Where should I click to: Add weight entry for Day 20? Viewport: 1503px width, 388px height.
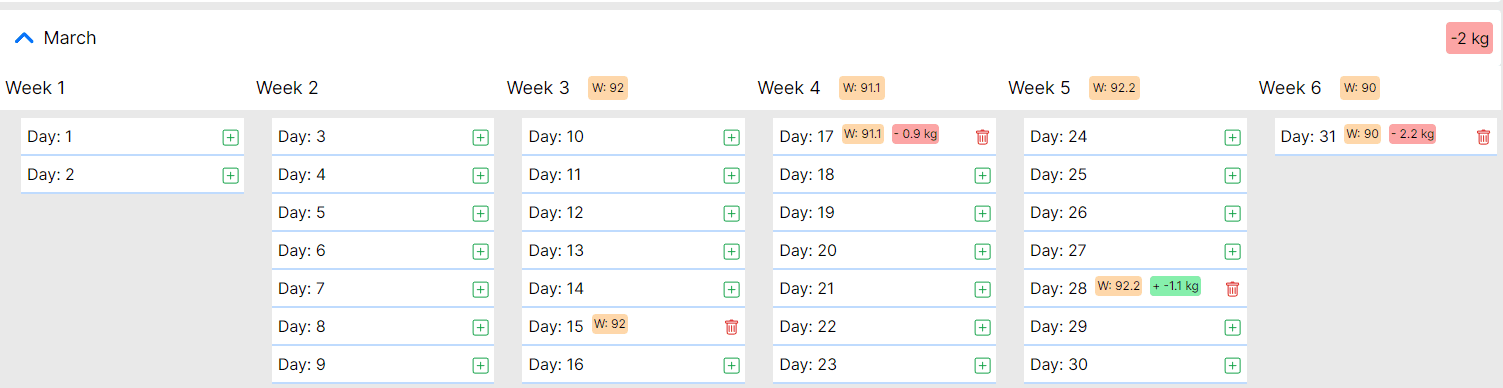pos(982,251)
